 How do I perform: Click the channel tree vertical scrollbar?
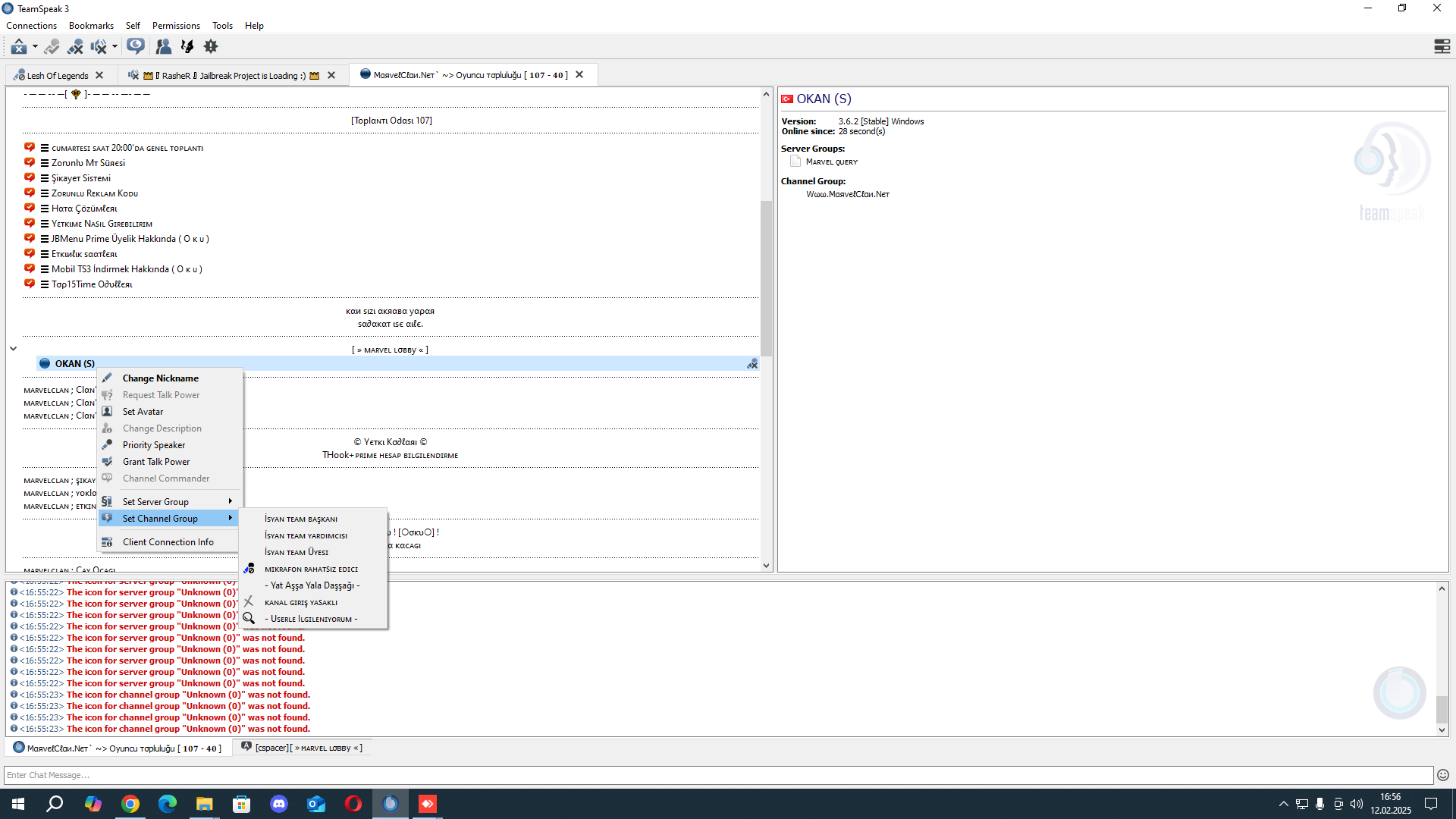(766, 278)
